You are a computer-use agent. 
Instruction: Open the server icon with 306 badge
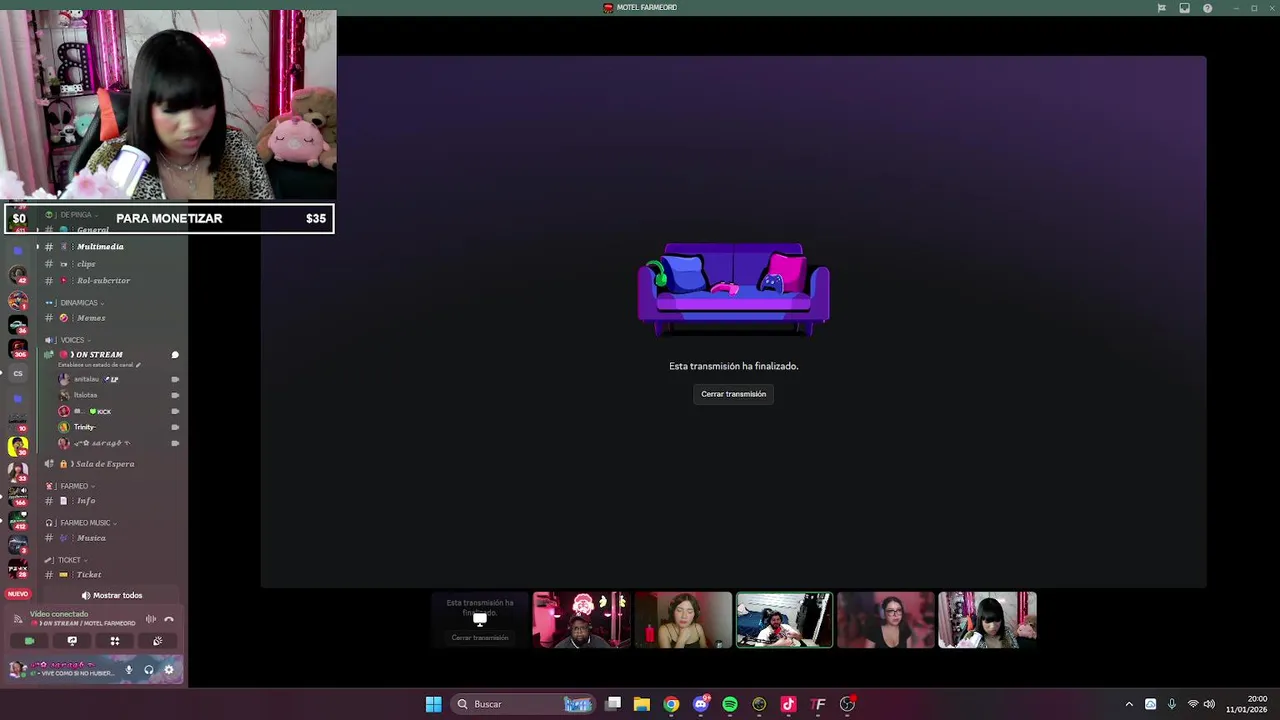click(x=18, y=349)
